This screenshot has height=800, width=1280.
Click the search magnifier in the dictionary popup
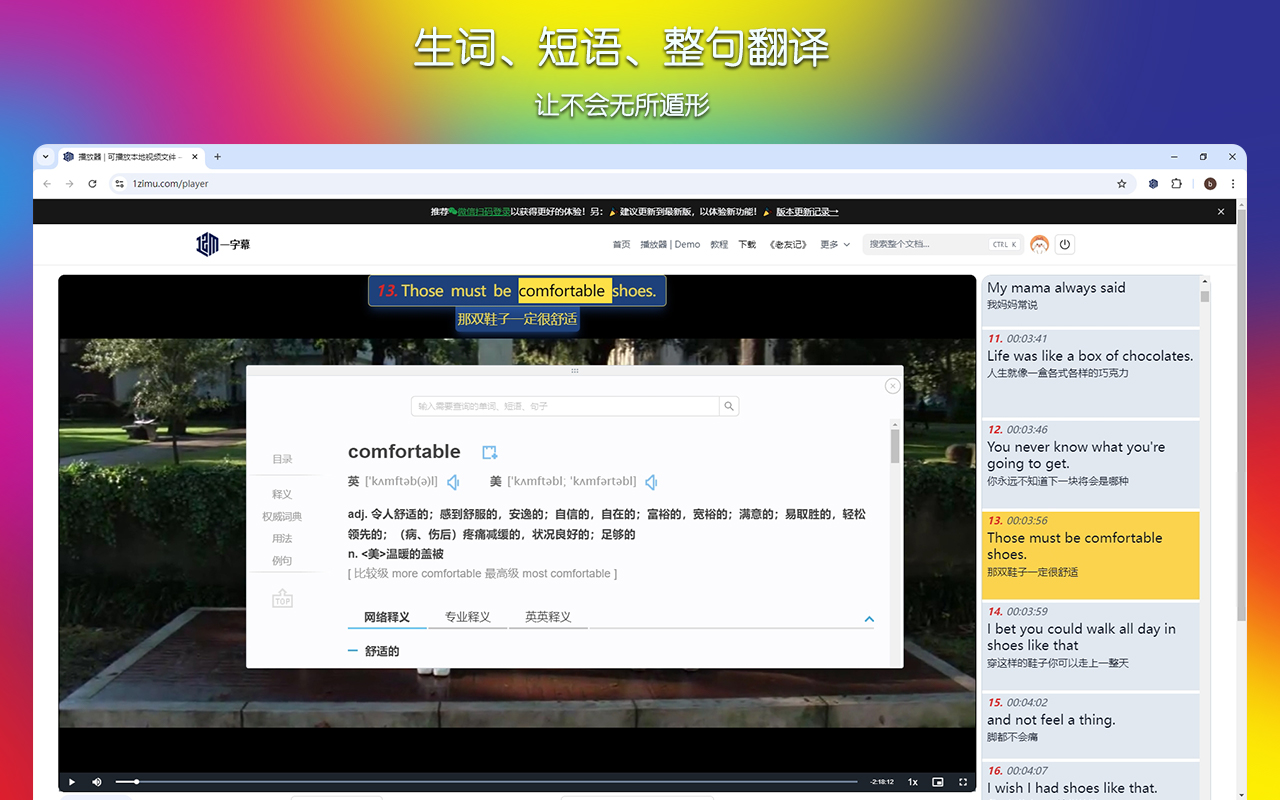[x=728, y=406]
